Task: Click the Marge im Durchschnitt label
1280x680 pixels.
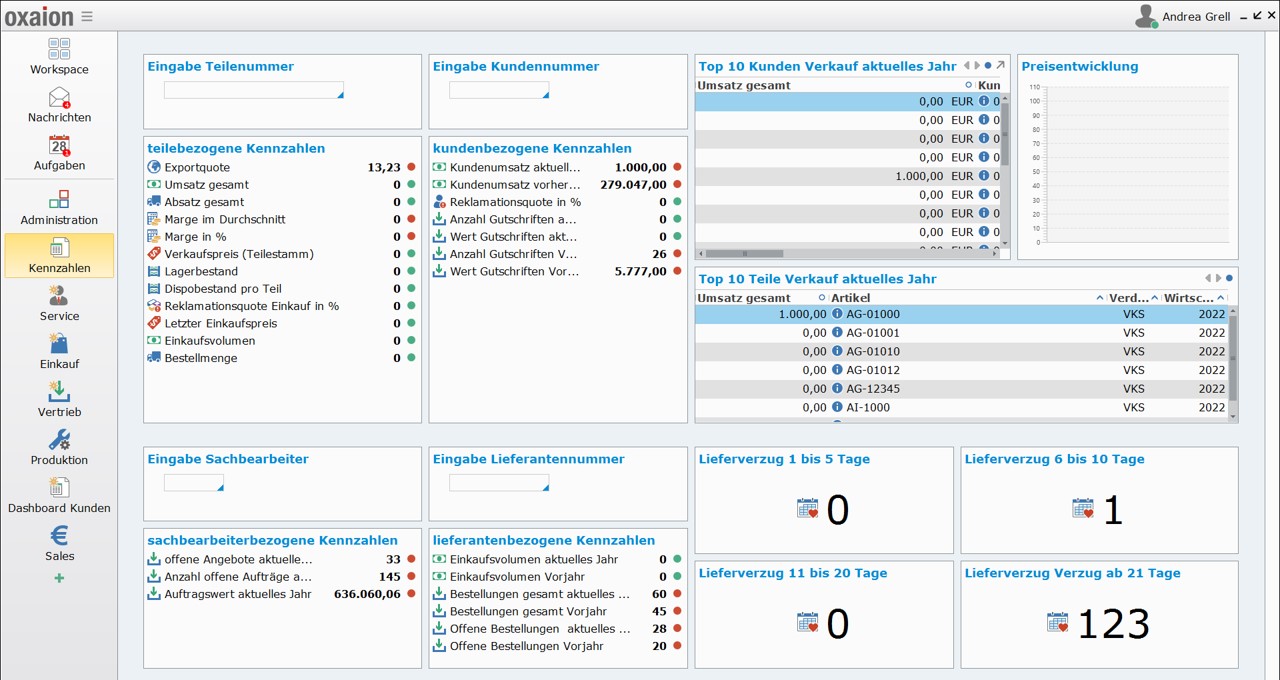Action: (225, 219)
